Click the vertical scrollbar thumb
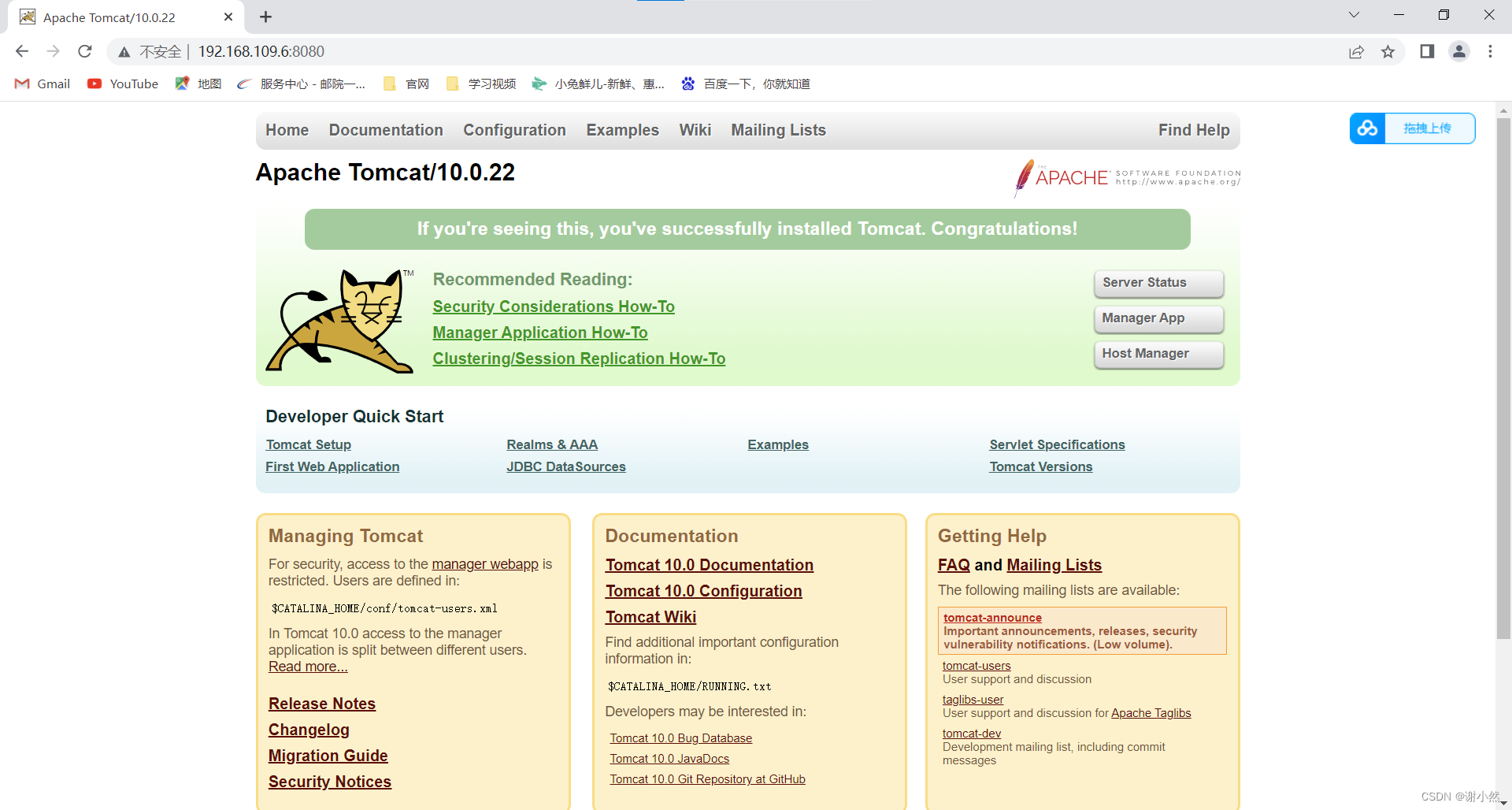The image size is (1512, 810). pyautogui.click(x=1503, y=378)
